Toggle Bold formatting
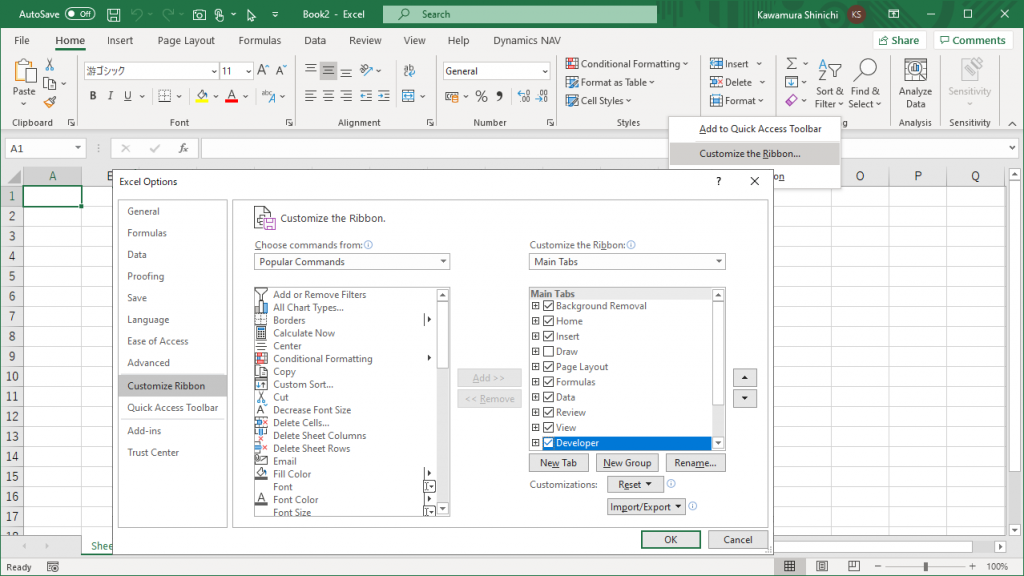1024x576 pixels. point(93,96)
